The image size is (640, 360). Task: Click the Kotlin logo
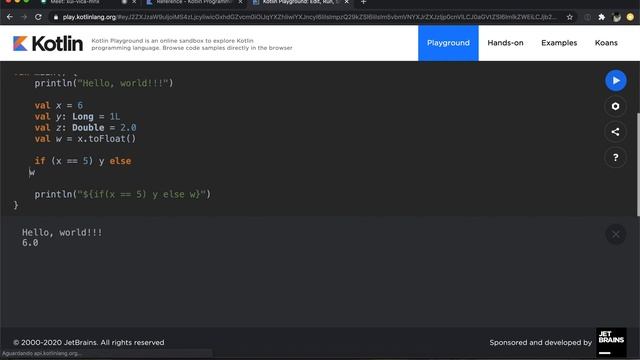tap(48, 43)
